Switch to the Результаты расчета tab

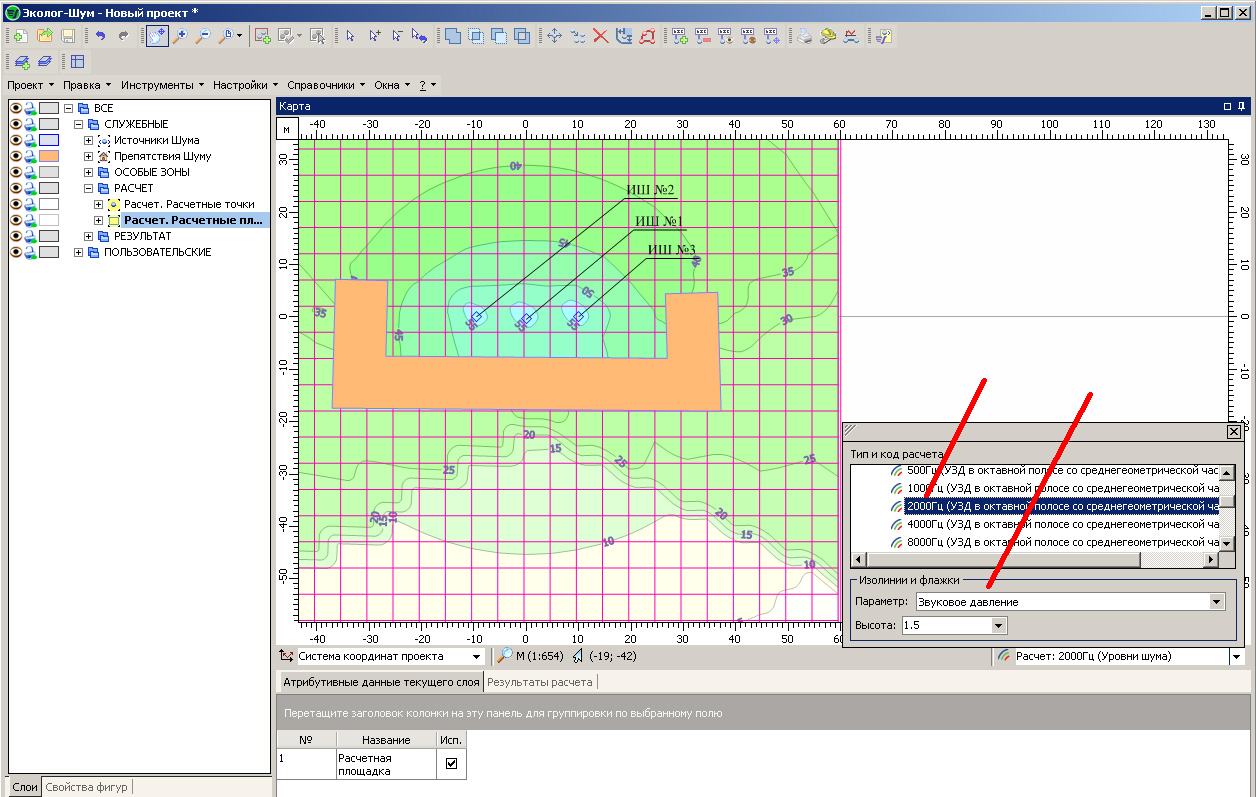click(540, 682)
